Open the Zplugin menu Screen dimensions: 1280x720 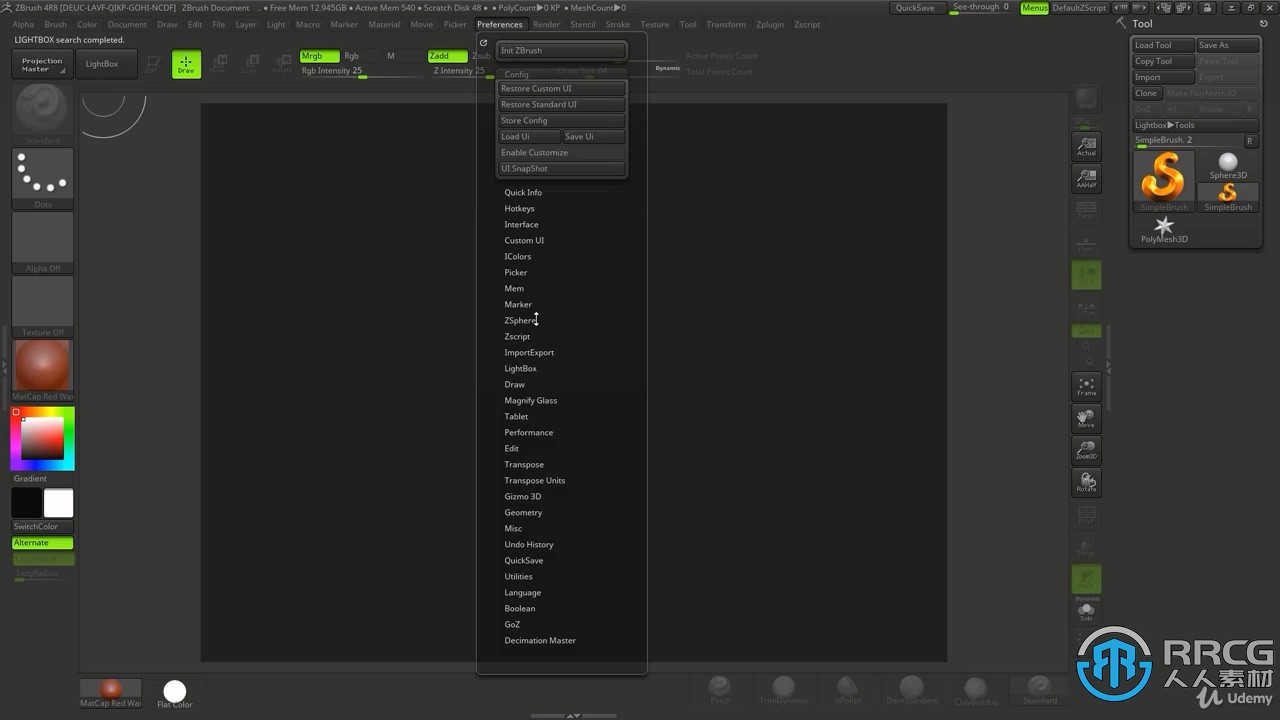pos(770,24)
